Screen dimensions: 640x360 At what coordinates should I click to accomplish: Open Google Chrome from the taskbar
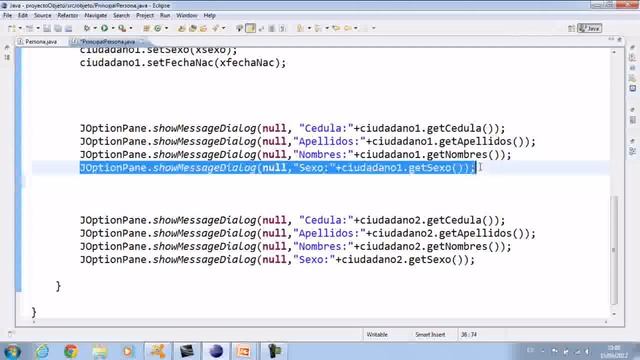(71, 351)
